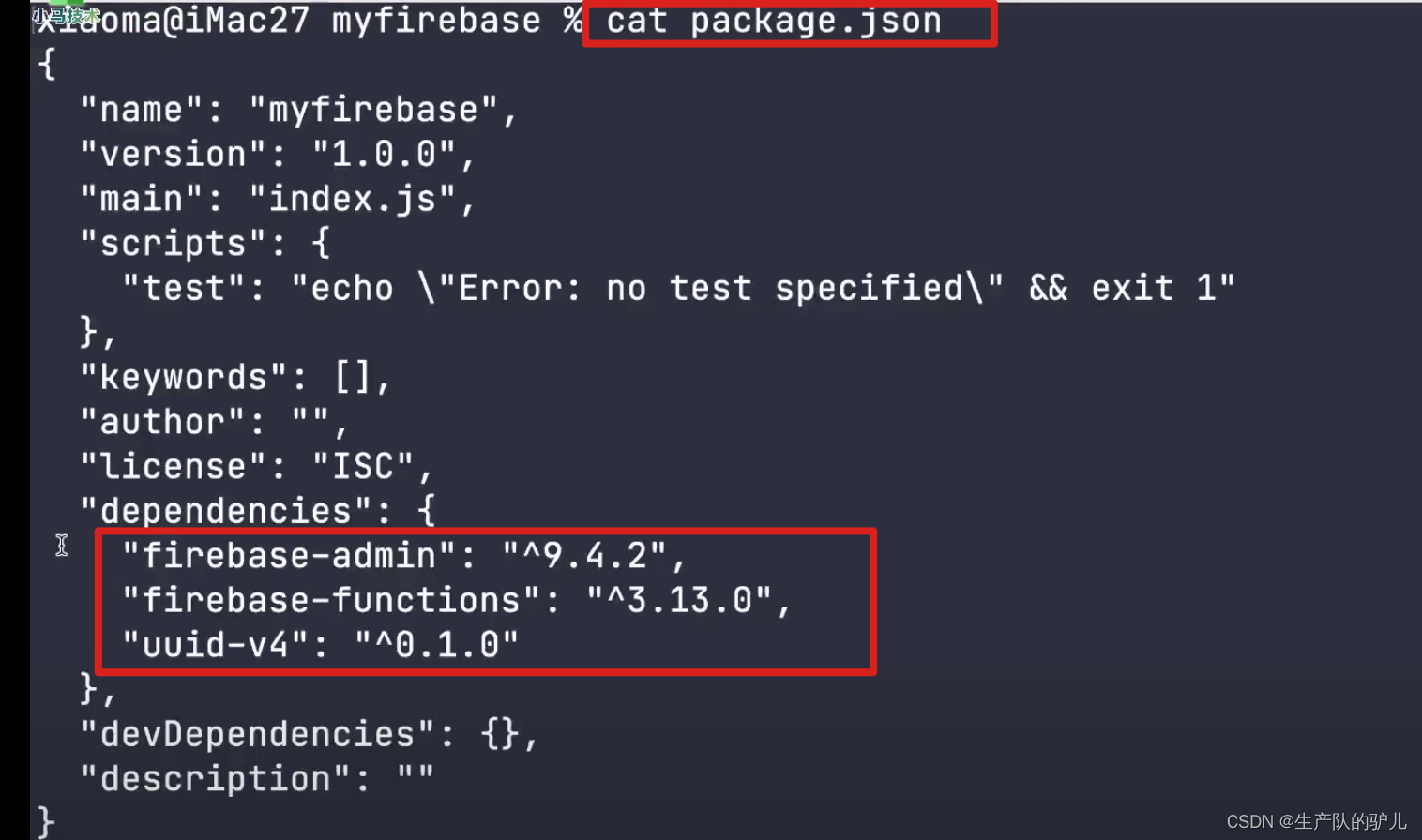Click the "firebase-admin" dependency name
Viewport: 1422px width, 840px height.
coord(289,556)
